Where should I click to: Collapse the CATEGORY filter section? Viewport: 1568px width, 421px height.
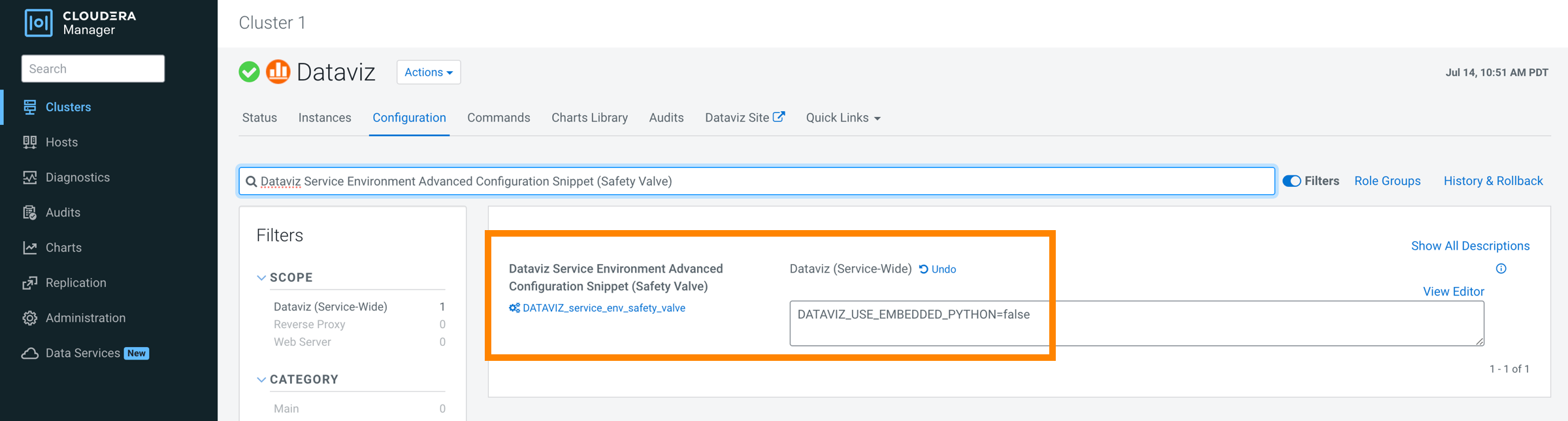(262, 379)
